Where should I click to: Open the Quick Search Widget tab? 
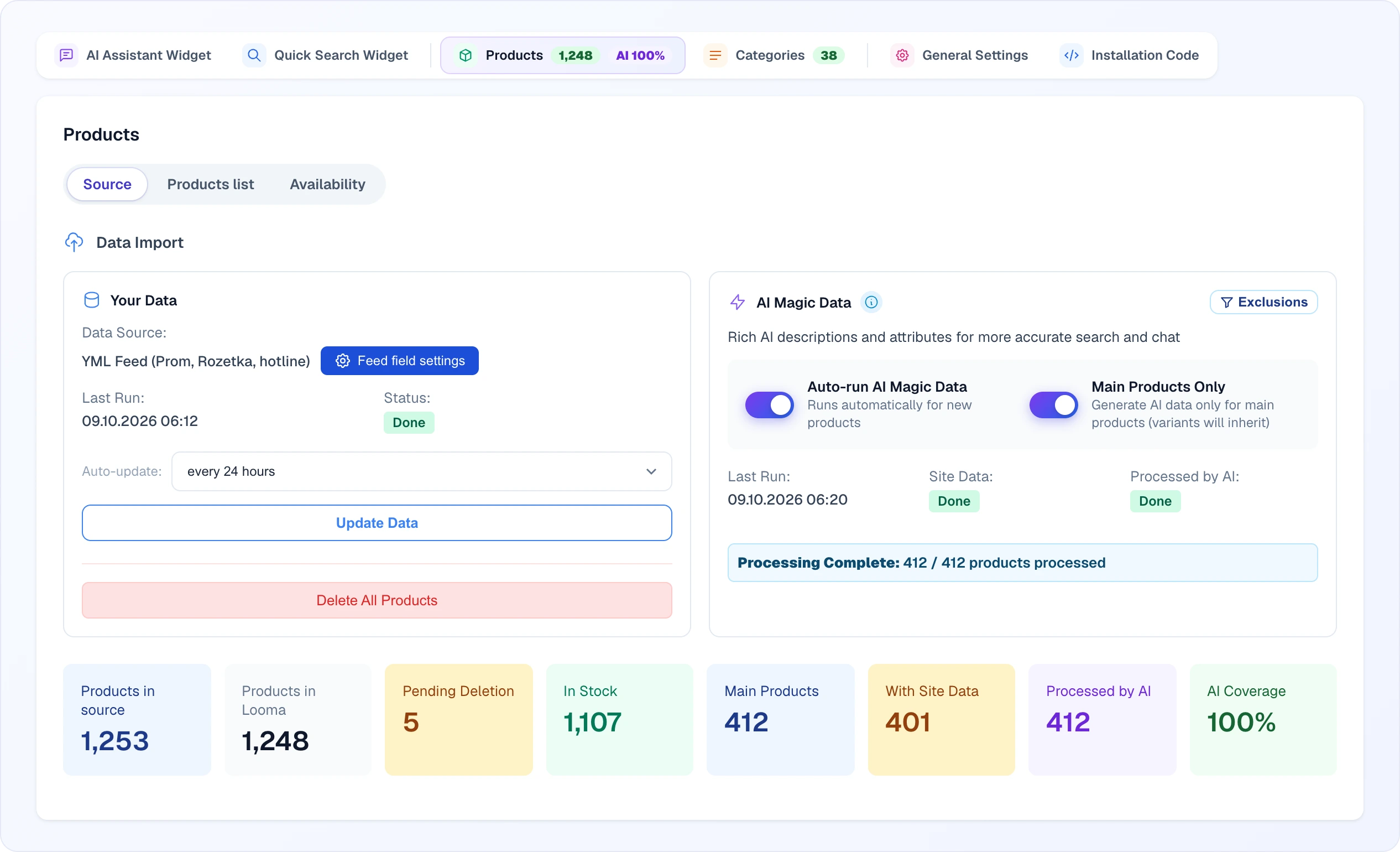click(x=326, y=55)
